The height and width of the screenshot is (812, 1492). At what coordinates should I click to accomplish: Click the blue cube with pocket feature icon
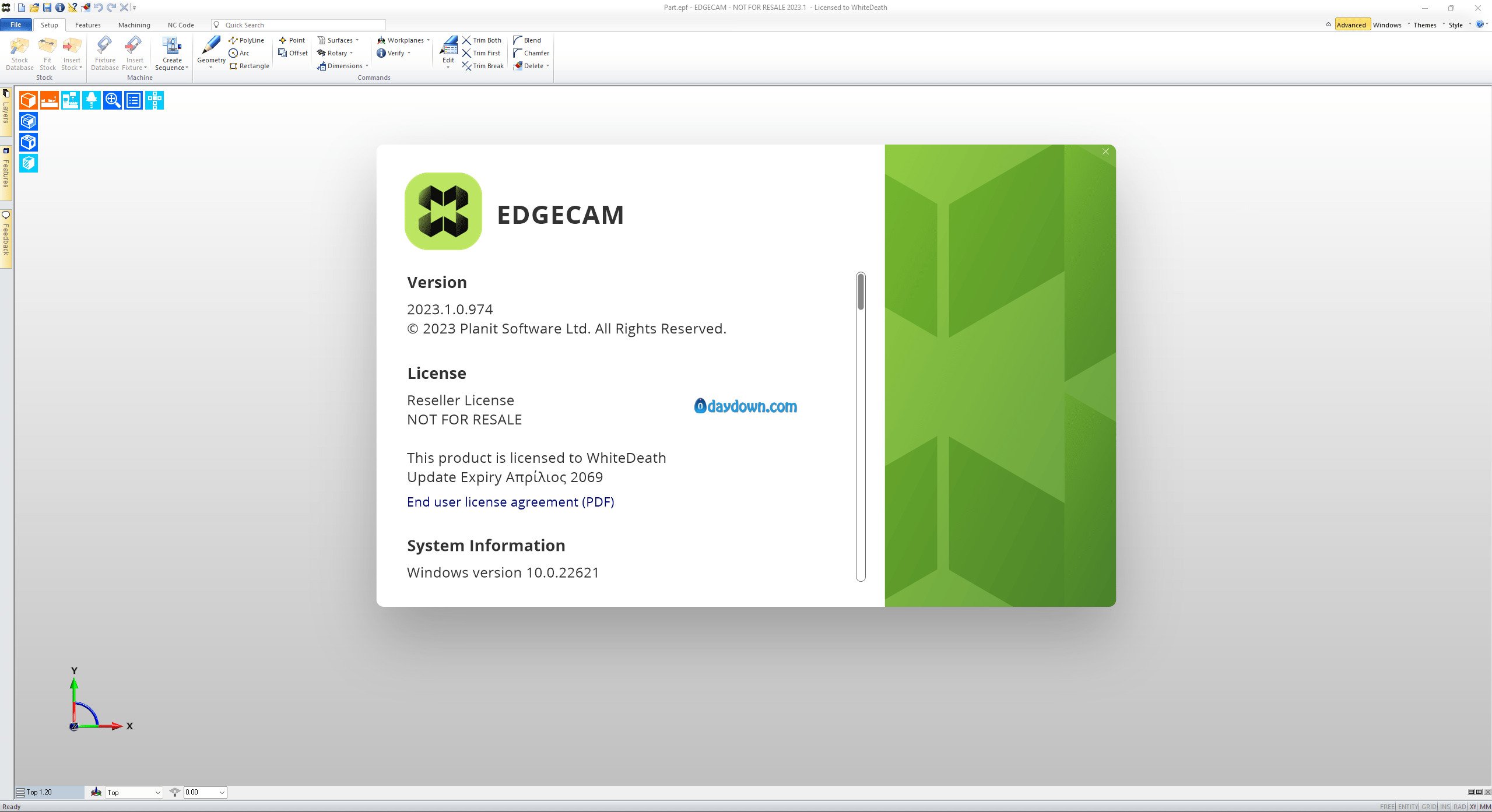pyautogui.click(x=29, y=121)
